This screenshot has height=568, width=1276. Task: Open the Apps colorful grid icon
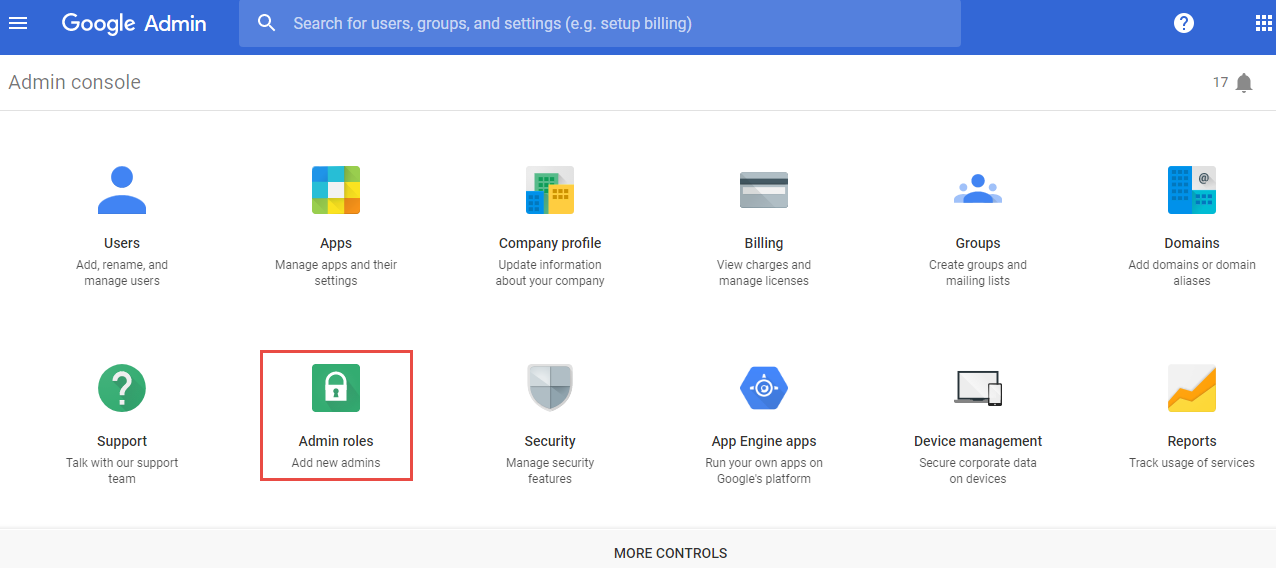pos(336,190)
